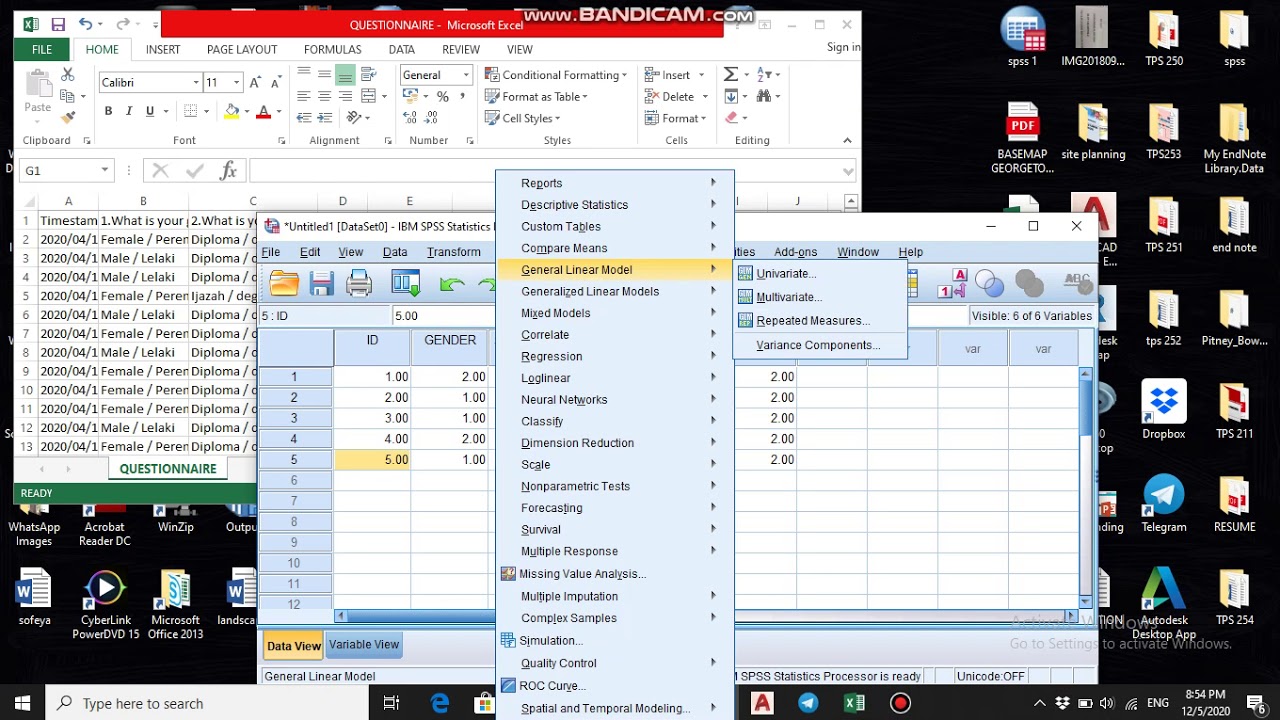
Task: Click the Excel FILE button
Action: point(42,49)
